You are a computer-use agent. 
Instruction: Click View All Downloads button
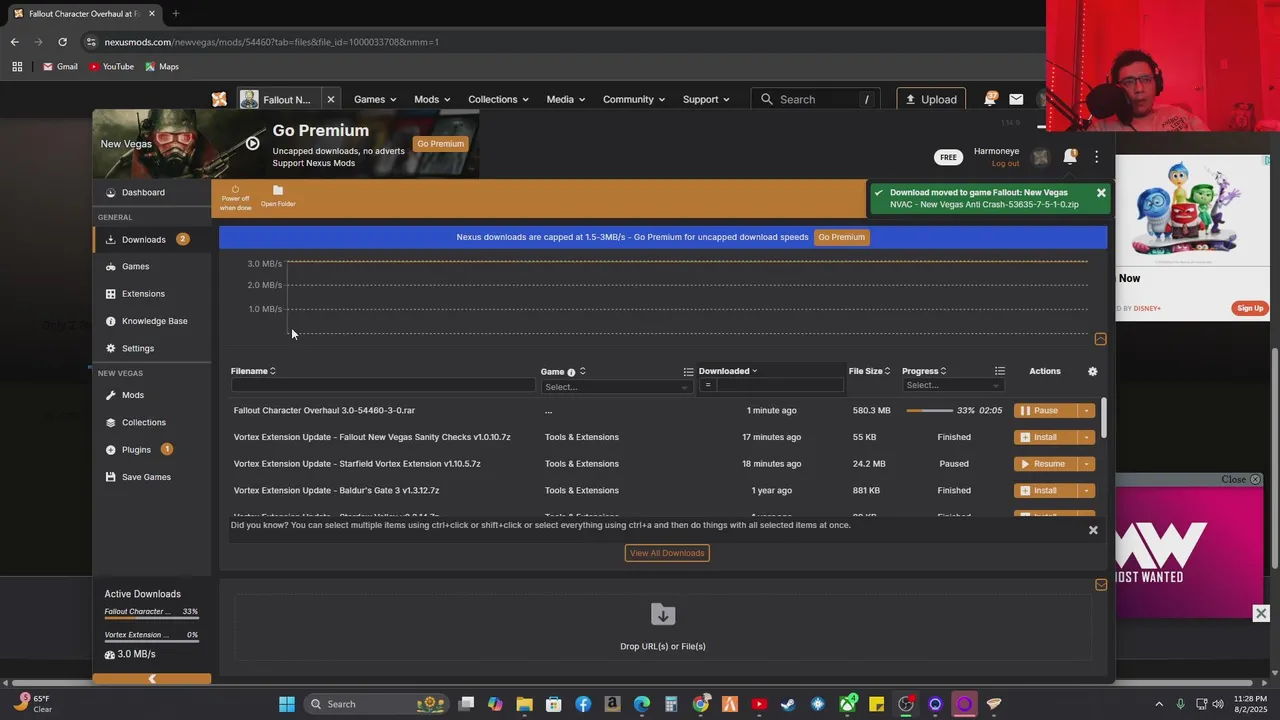tap(667, 553)
